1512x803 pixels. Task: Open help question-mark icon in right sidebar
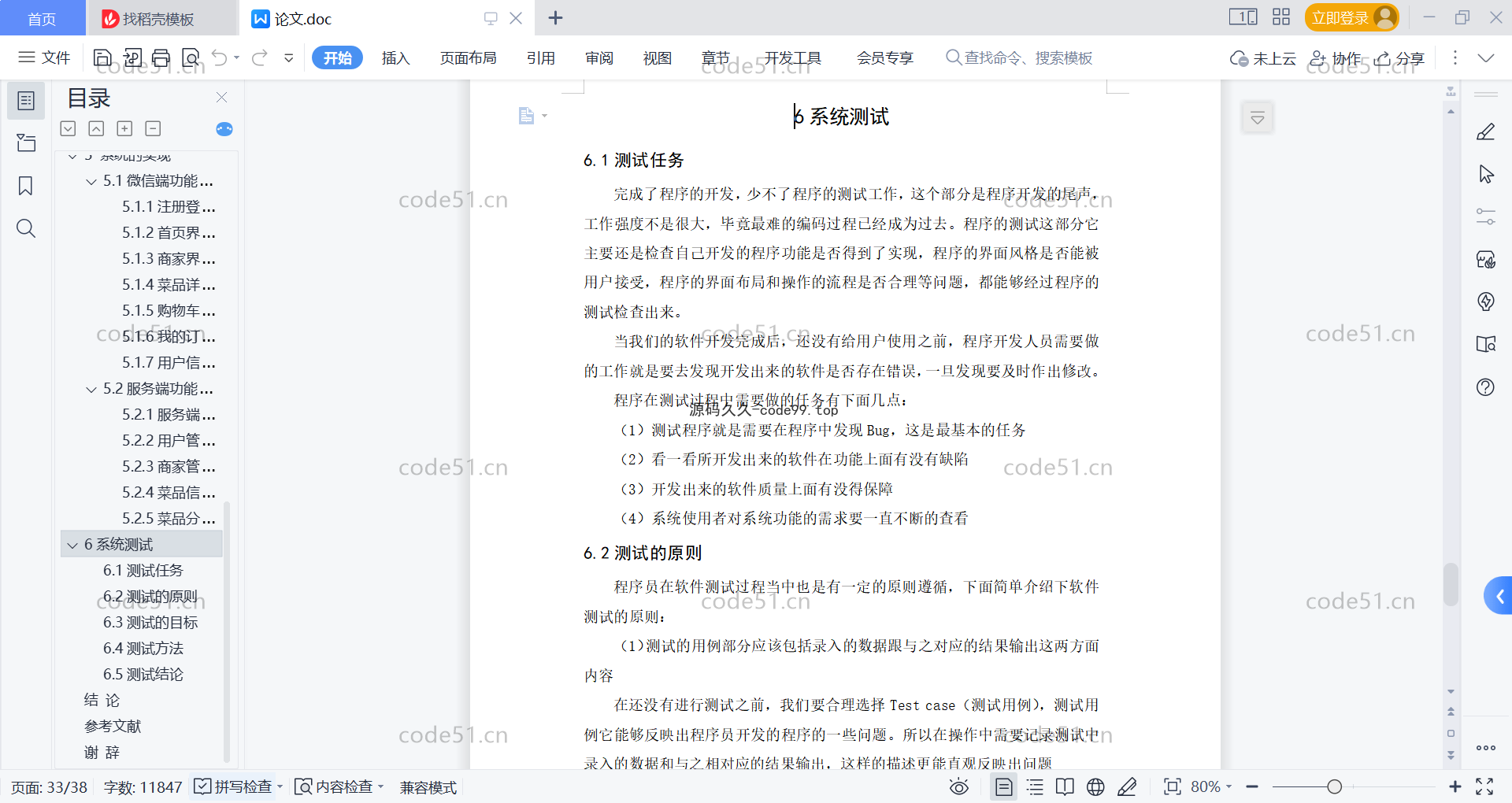(x=1486, y=387)
